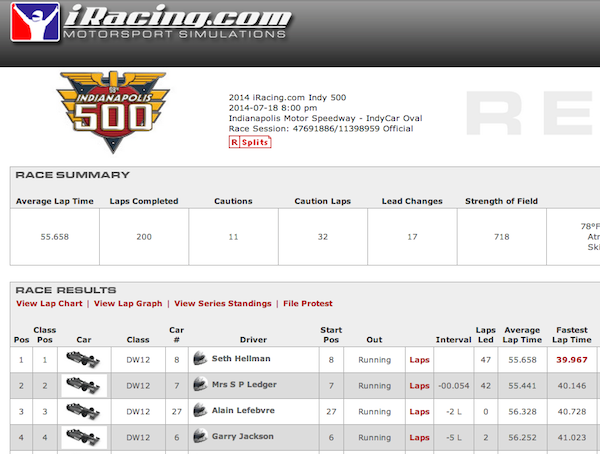Click average lap time 56.328
This screenshot has width=600, height=454.
(522, 412)
